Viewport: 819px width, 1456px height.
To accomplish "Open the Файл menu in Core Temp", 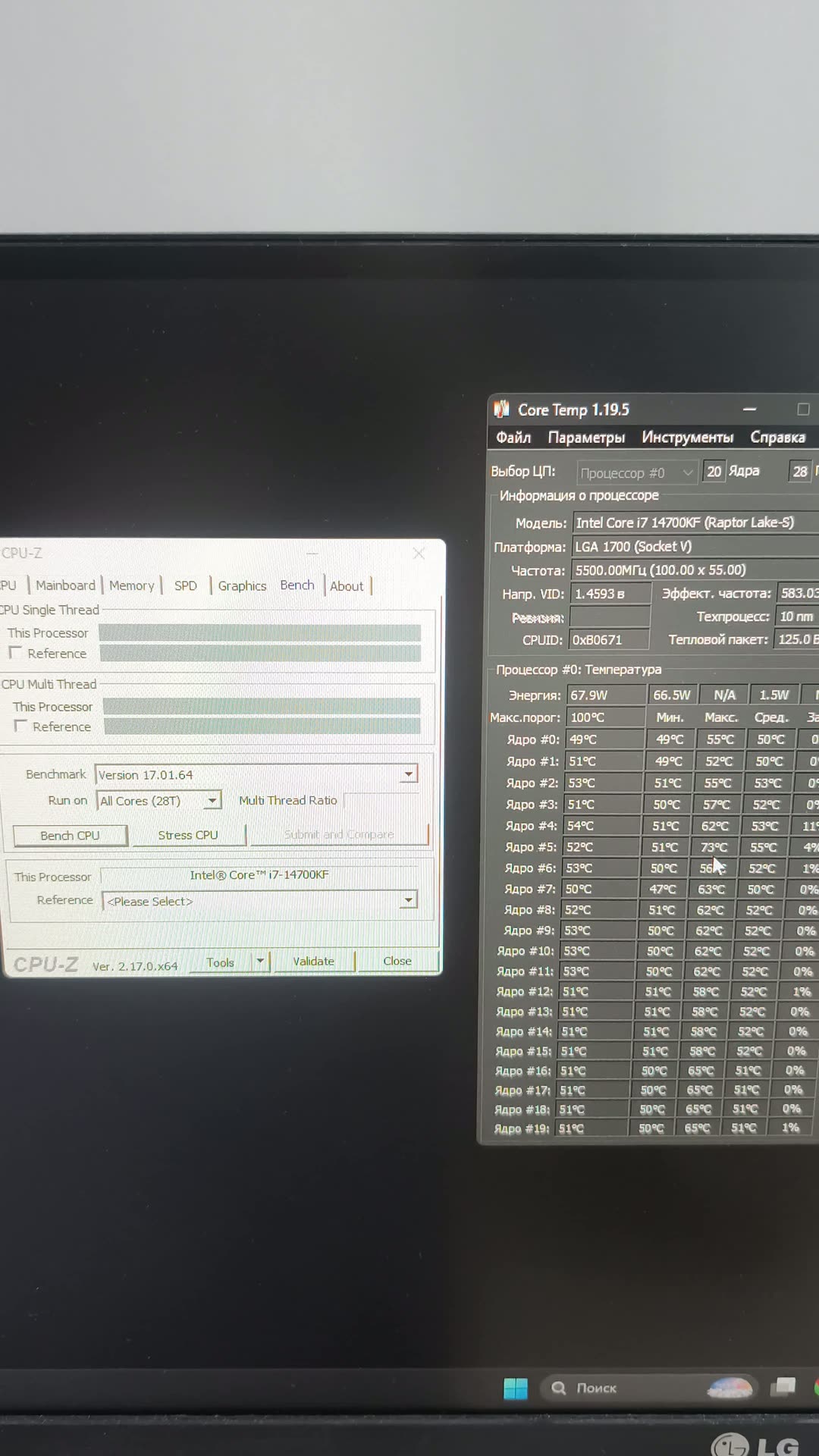I will tap(513, 438).
